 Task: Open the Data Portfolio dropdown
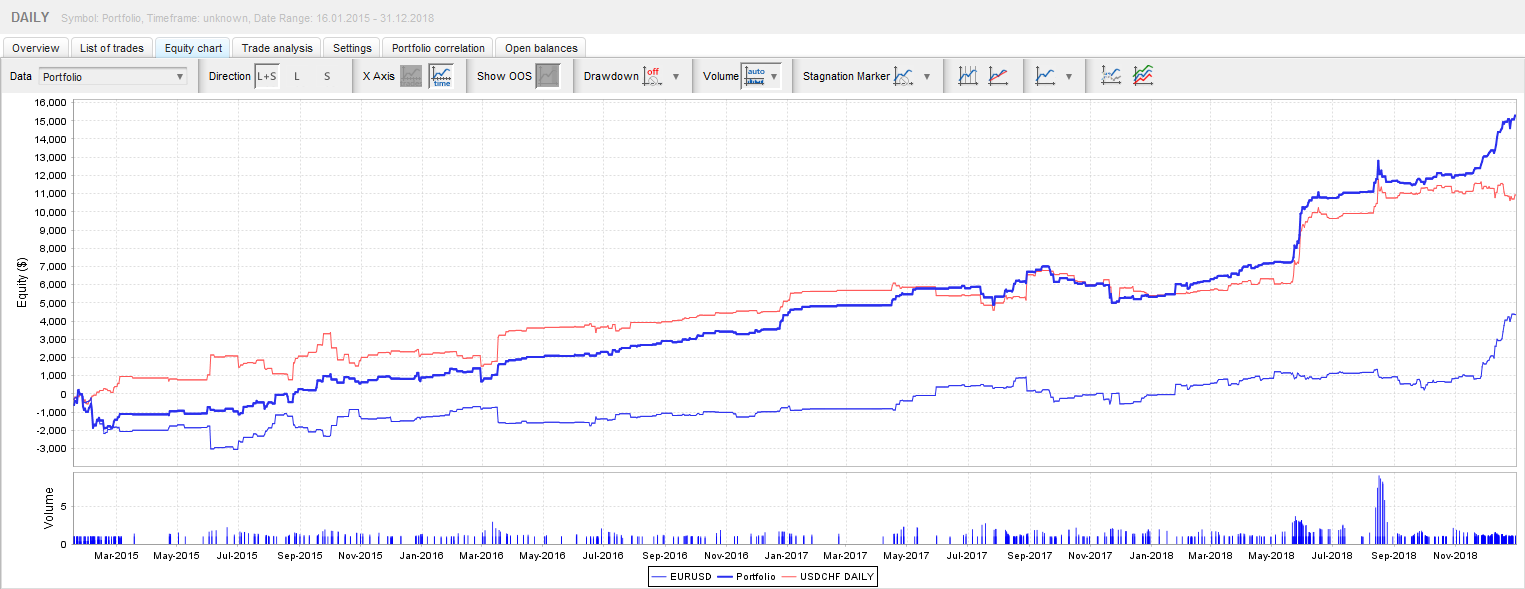coord(113,76)
